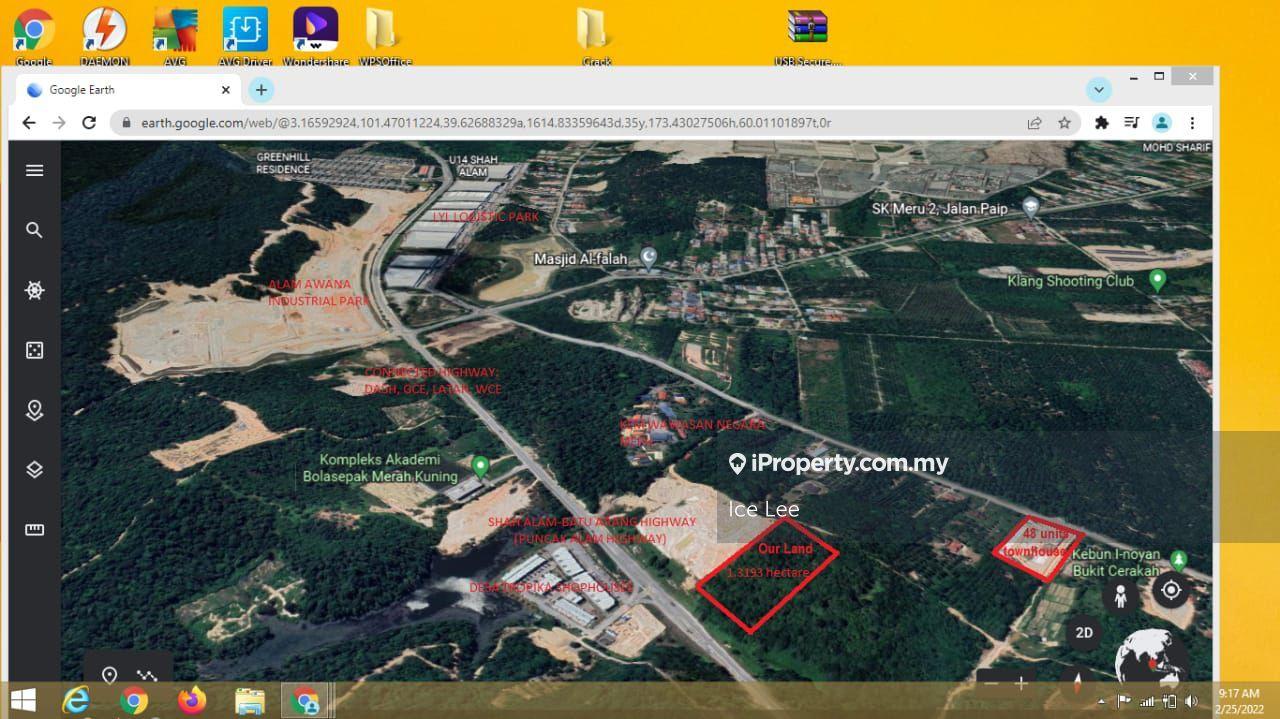Expand the Chrome tab search dropdown
This screenshot has height=719, width=1280.
pos(1099,90)
